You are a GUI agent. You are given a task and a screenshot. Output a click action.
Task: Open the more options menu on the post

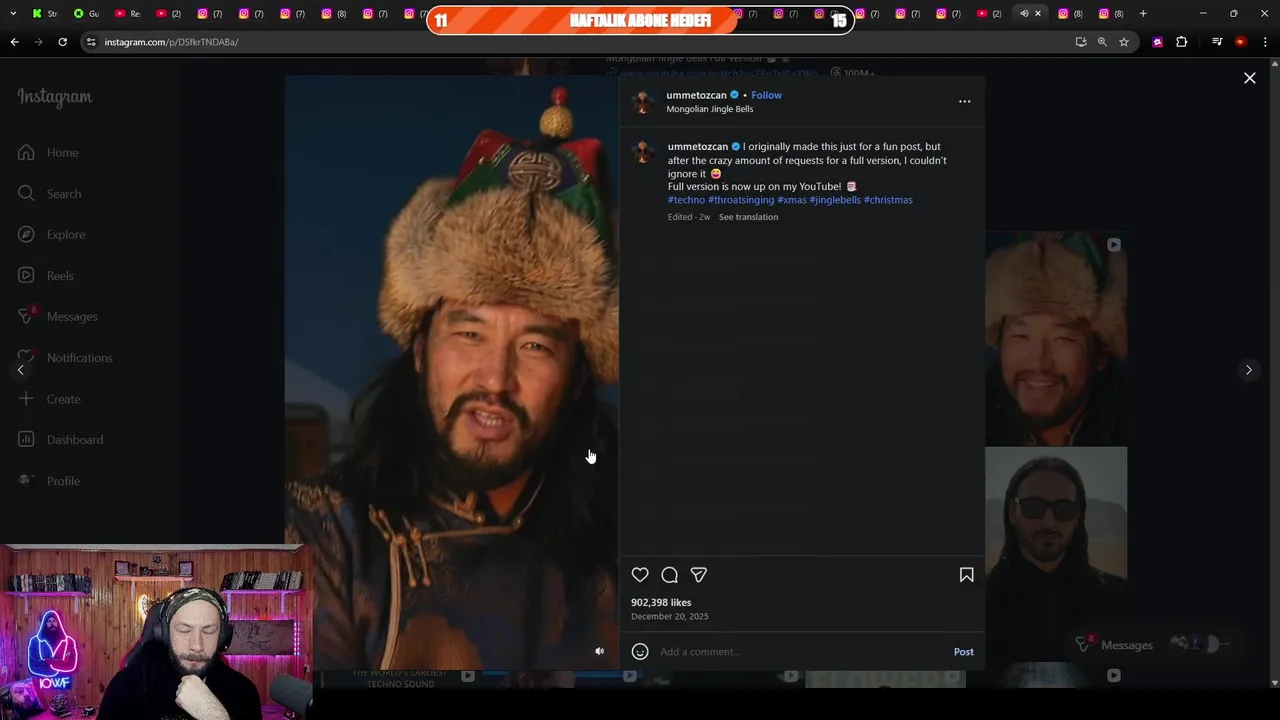tap(964, 101)
